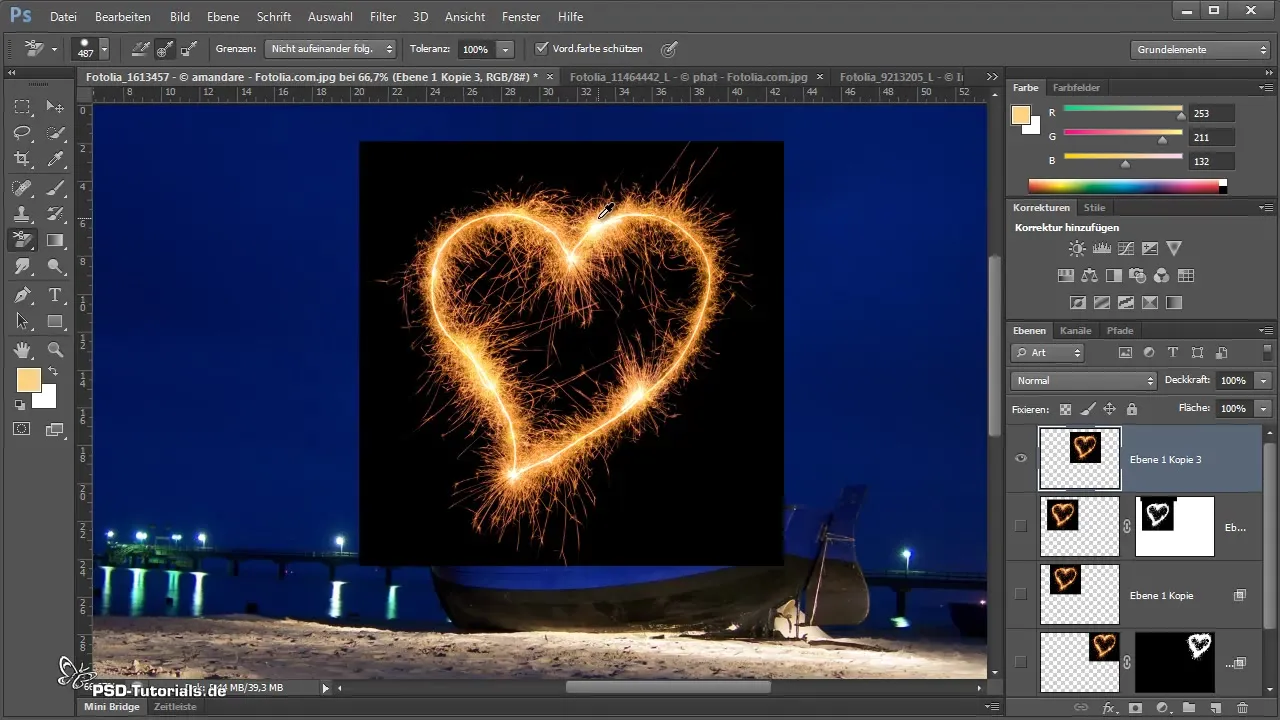1280x720 pixels.
Task: Select the Brush tool
Action: click(56, 187)
